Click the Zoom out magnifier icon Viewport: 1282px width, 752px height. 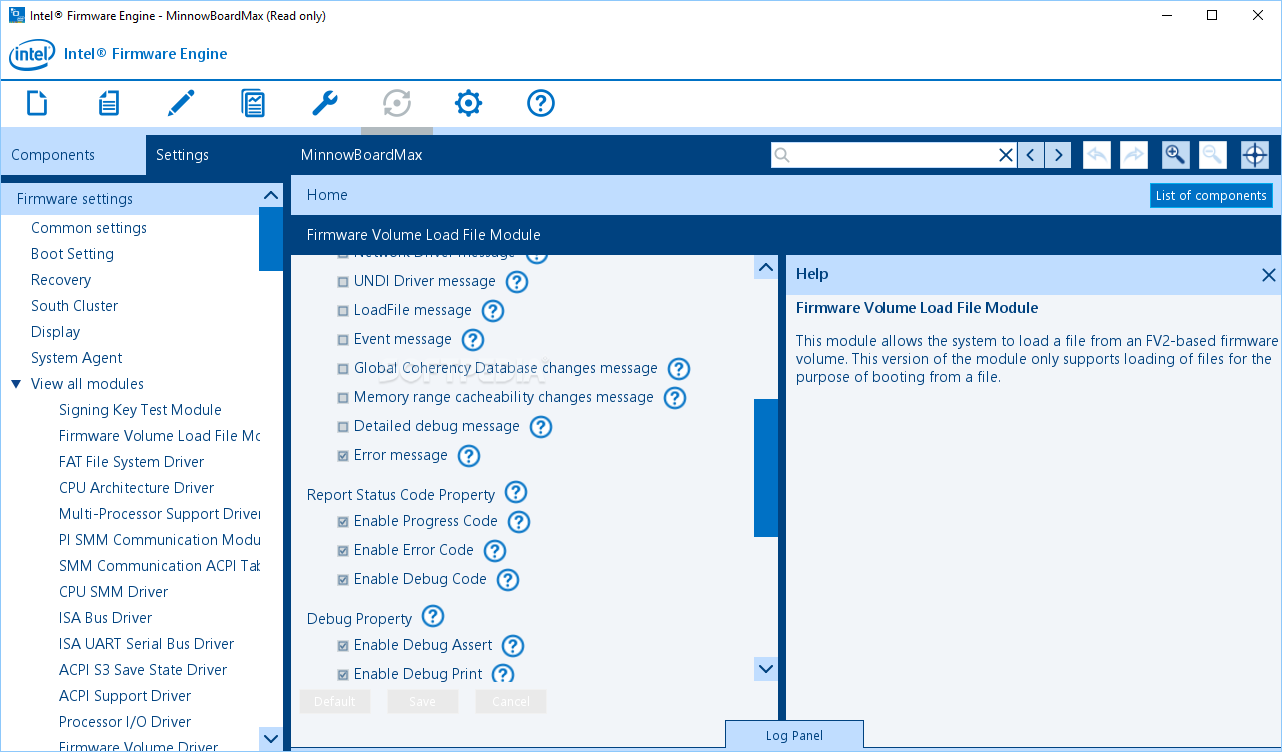tap(1212, 155)
